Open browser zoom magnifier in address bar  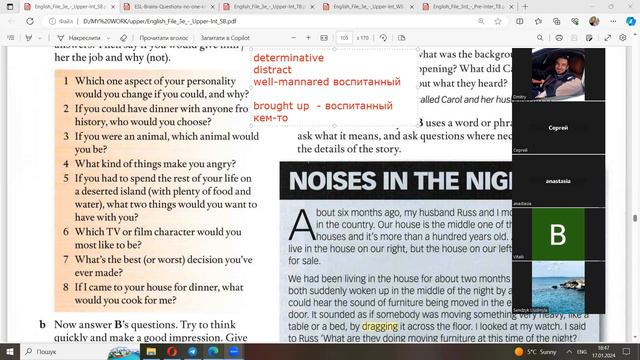tap(481, 21)
